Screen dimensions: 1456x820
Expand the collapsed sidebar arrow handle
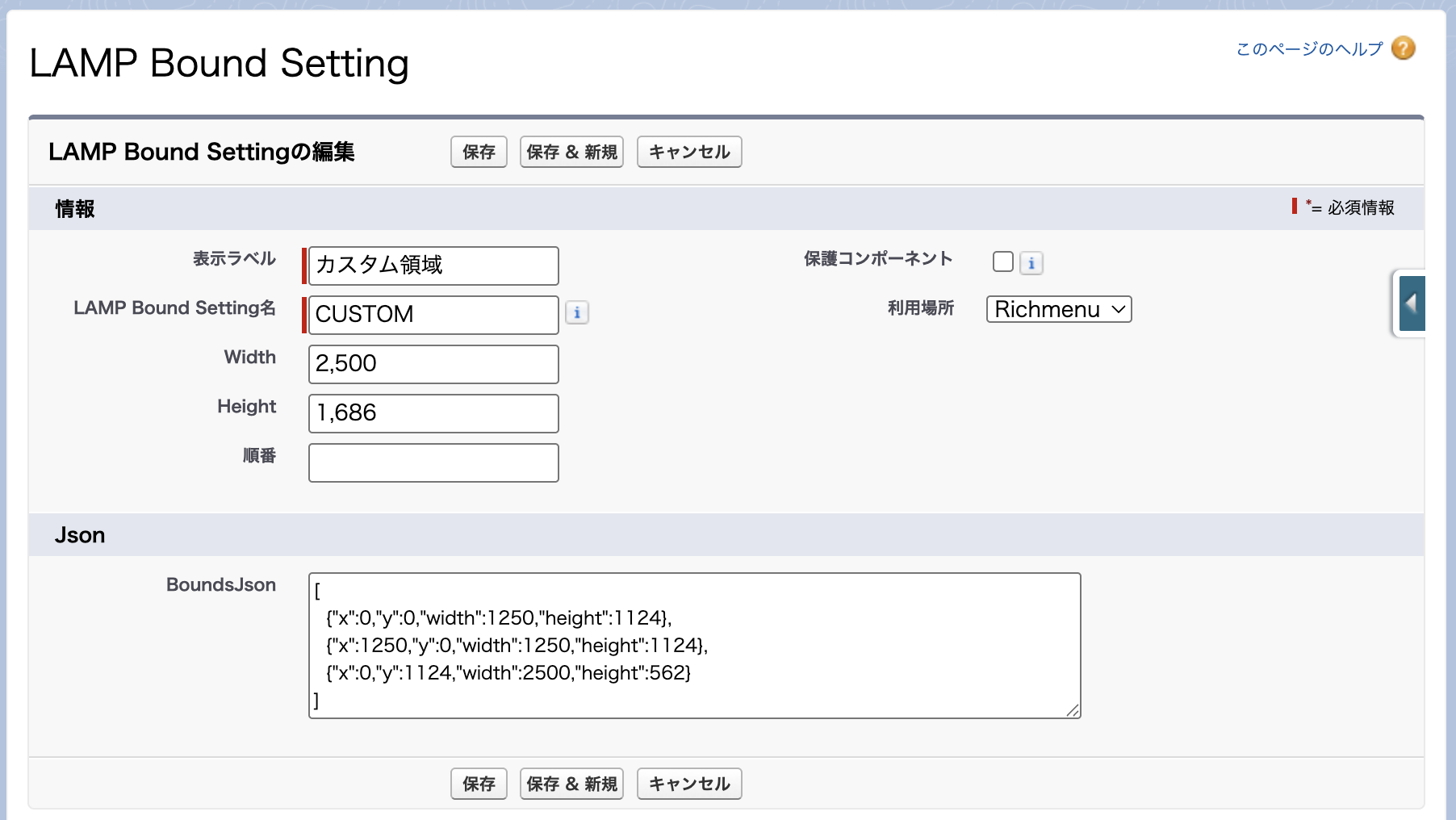pos(1412,303)
